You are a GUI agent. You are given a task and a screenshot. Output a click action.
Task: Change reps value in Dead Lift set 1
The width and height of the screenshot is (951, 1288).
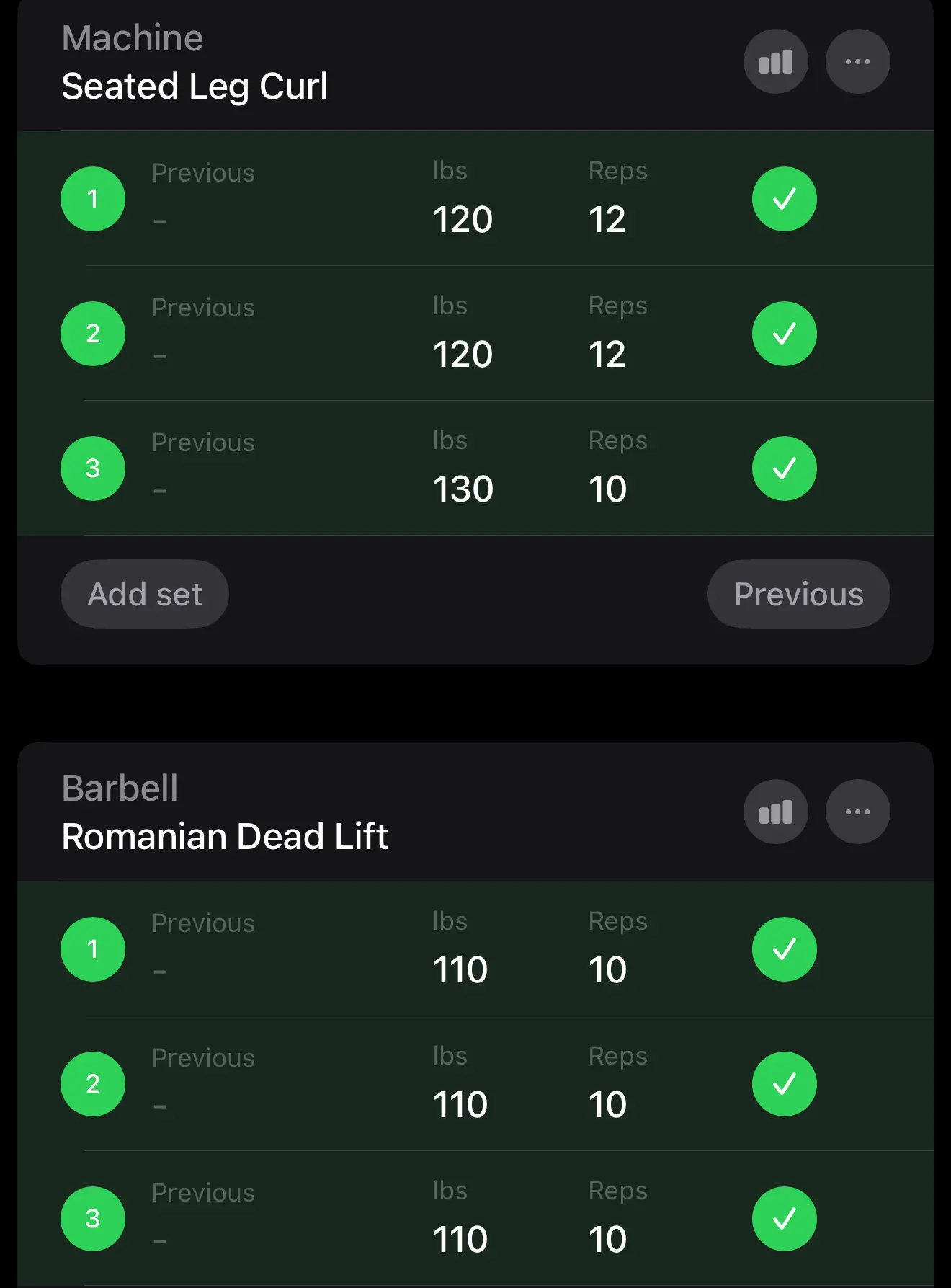click(x=607, y=970)
